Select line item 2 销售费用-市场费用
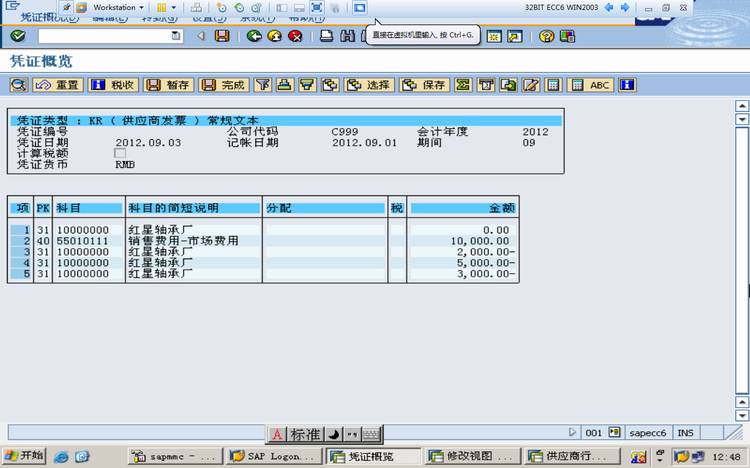The height and width of the screenshot is (468, 750). (x=263, y=241)
